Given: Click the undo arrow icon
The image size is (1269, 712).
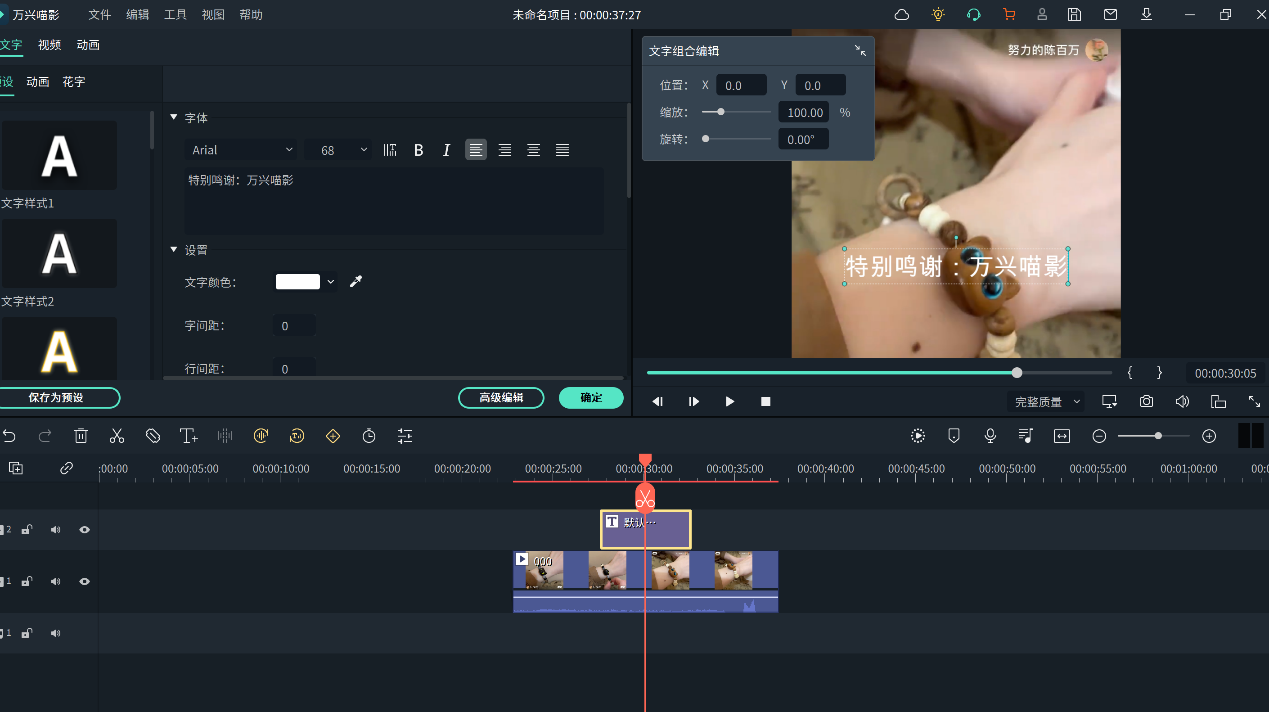Looking at the screenshot, I should (10, 435).
